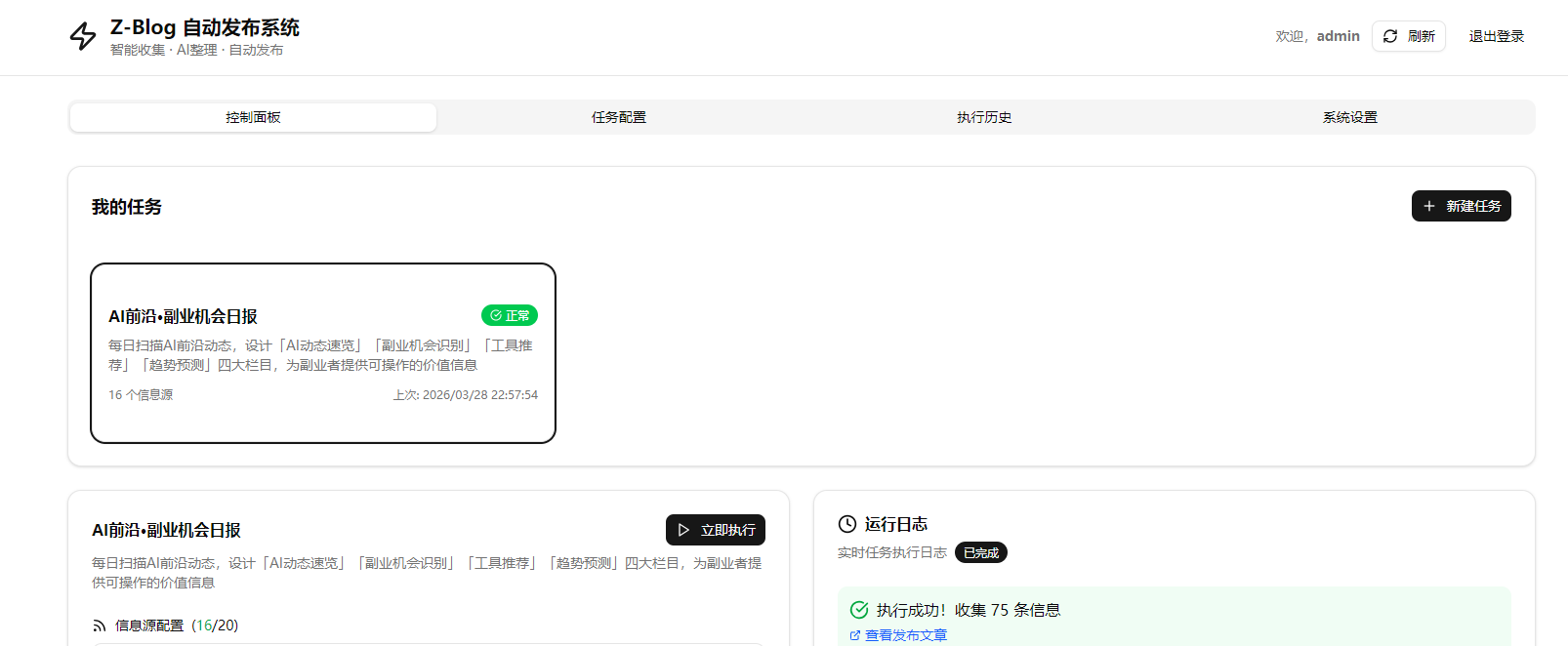Click the 16 个信息源 label on task card
The height and width of the screenshot is (646, 1568).
(x=141, y=395)
